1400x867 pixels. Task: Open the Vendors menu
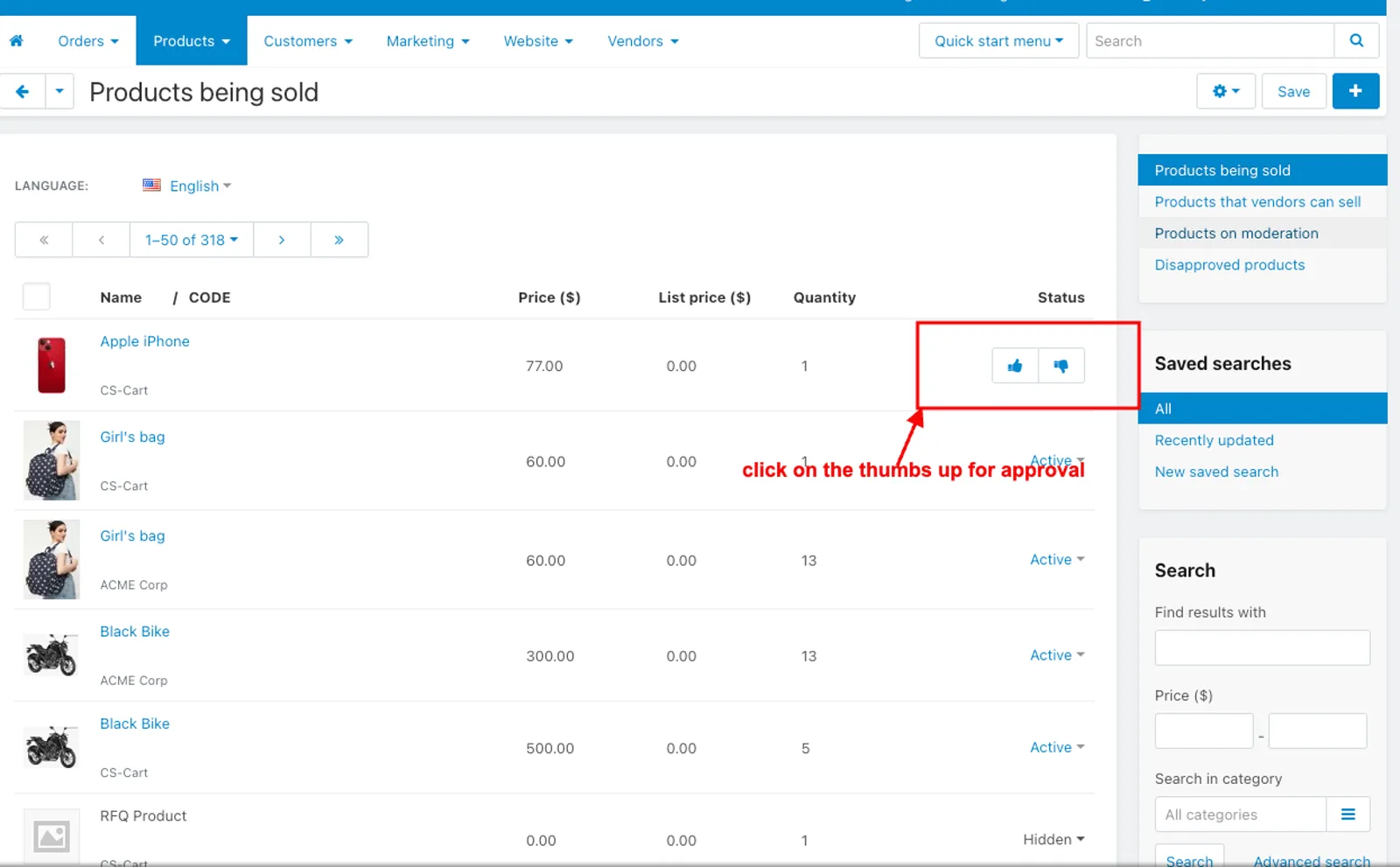tap(643, 41)
